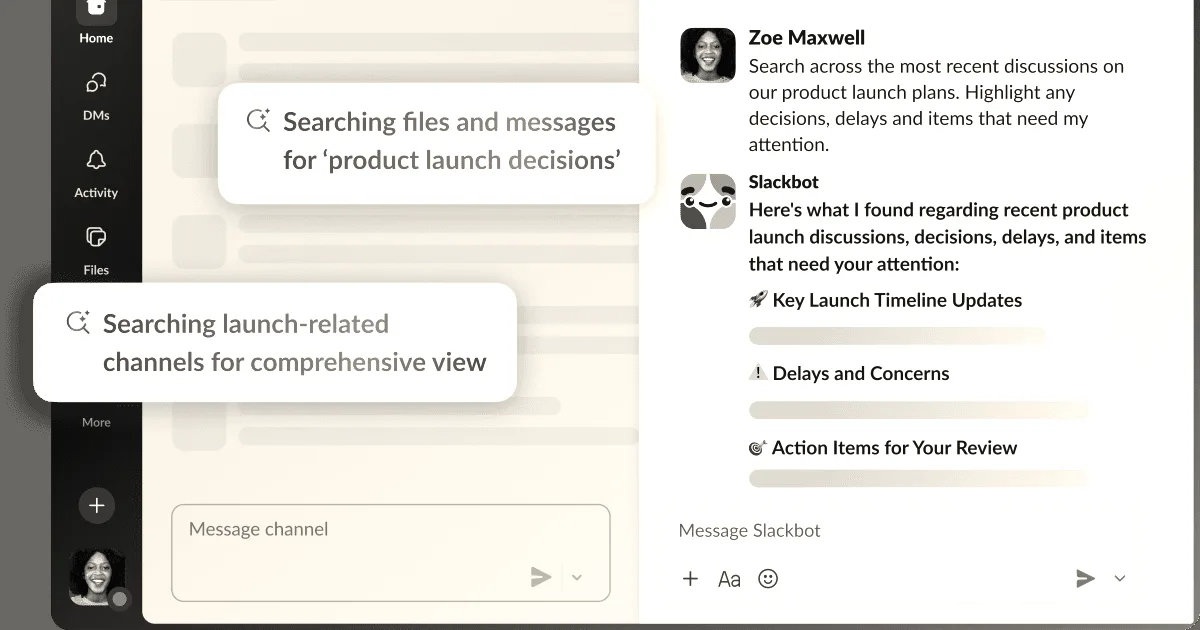Click the warning emoji beside Delays and Concerns

[758, 373]
